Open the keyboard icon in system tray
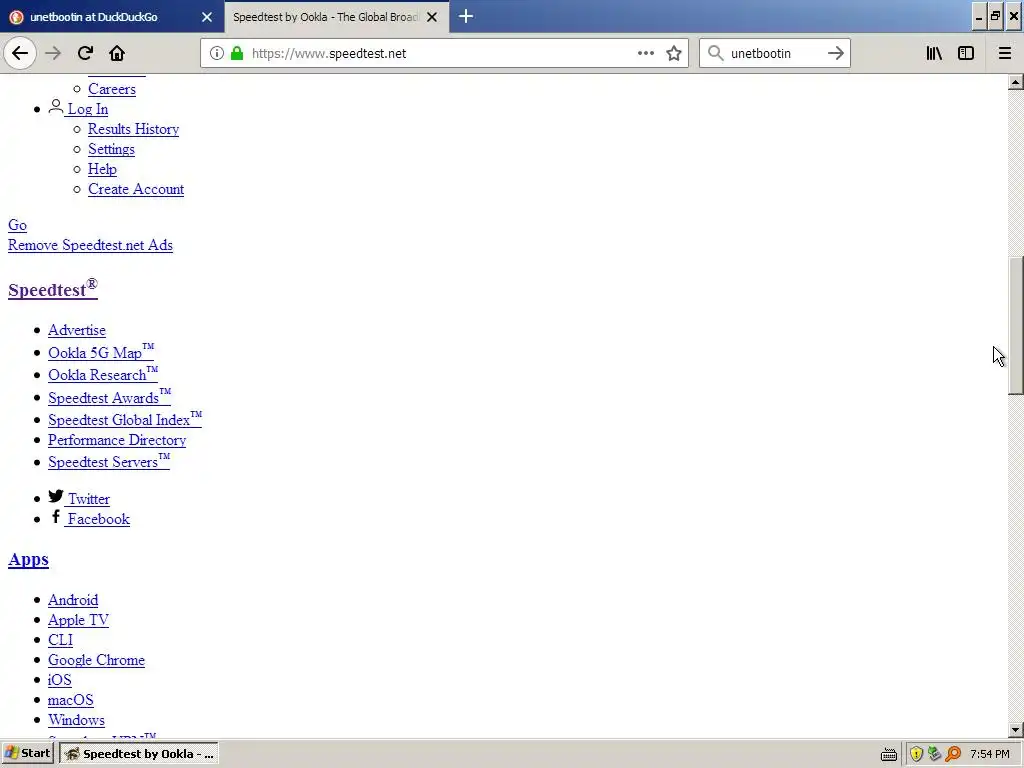The height and width of the screenshot is (768, 1024). 889,754
